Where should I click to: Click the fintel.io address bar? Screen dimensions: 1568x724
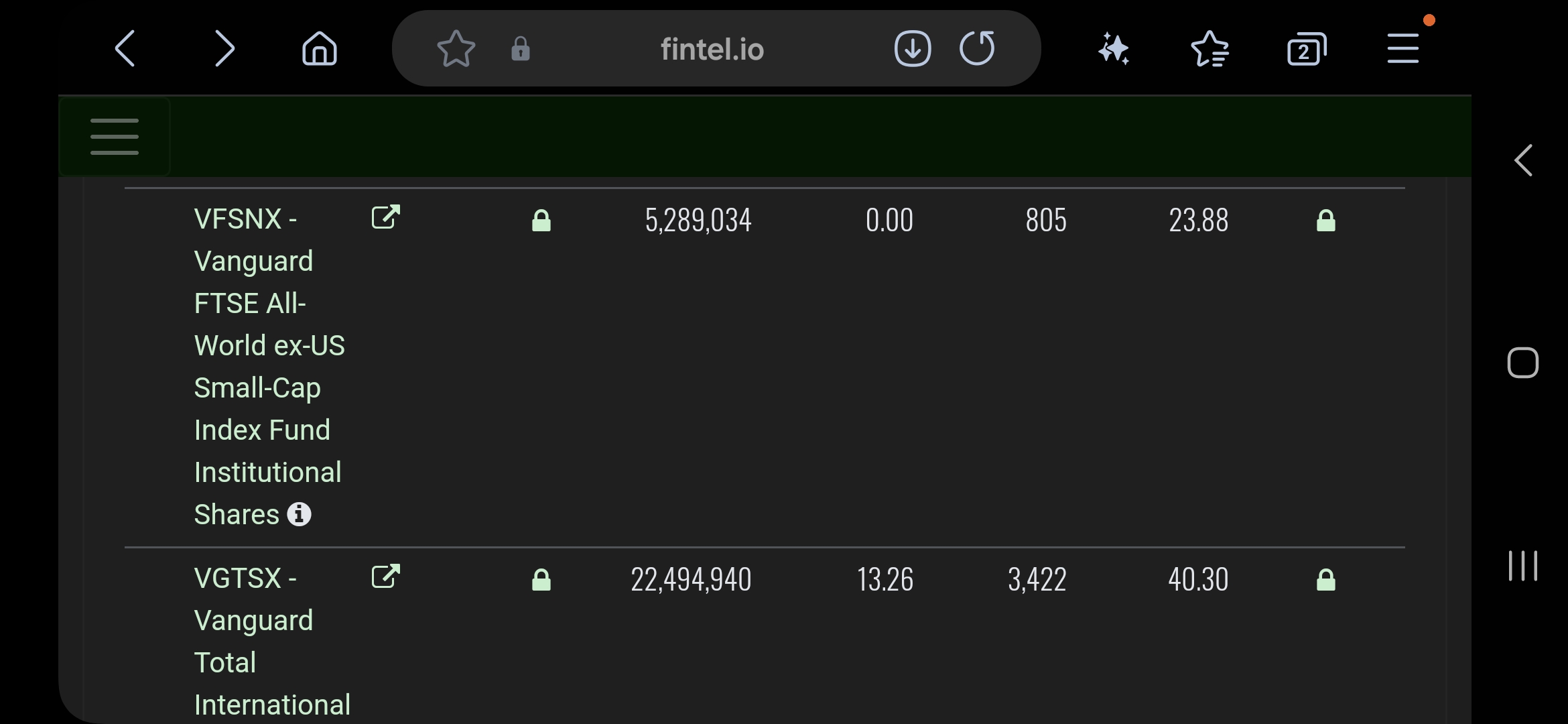click(712, 49)
